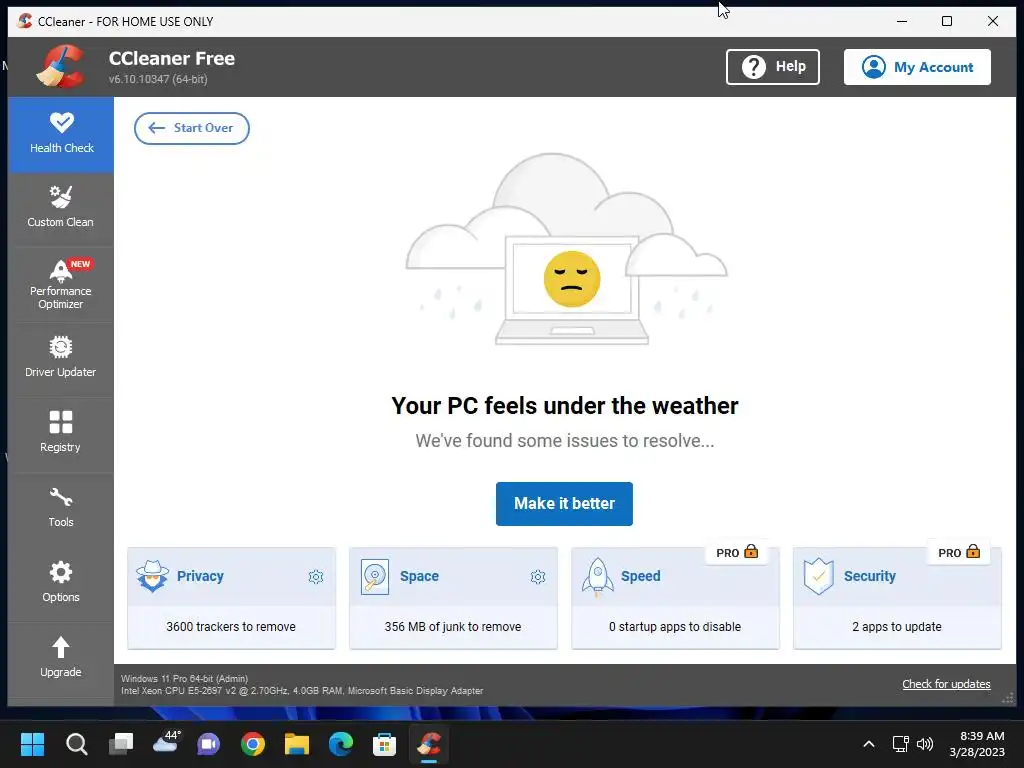
Task: Click the Help button
Action: (773, 67)
